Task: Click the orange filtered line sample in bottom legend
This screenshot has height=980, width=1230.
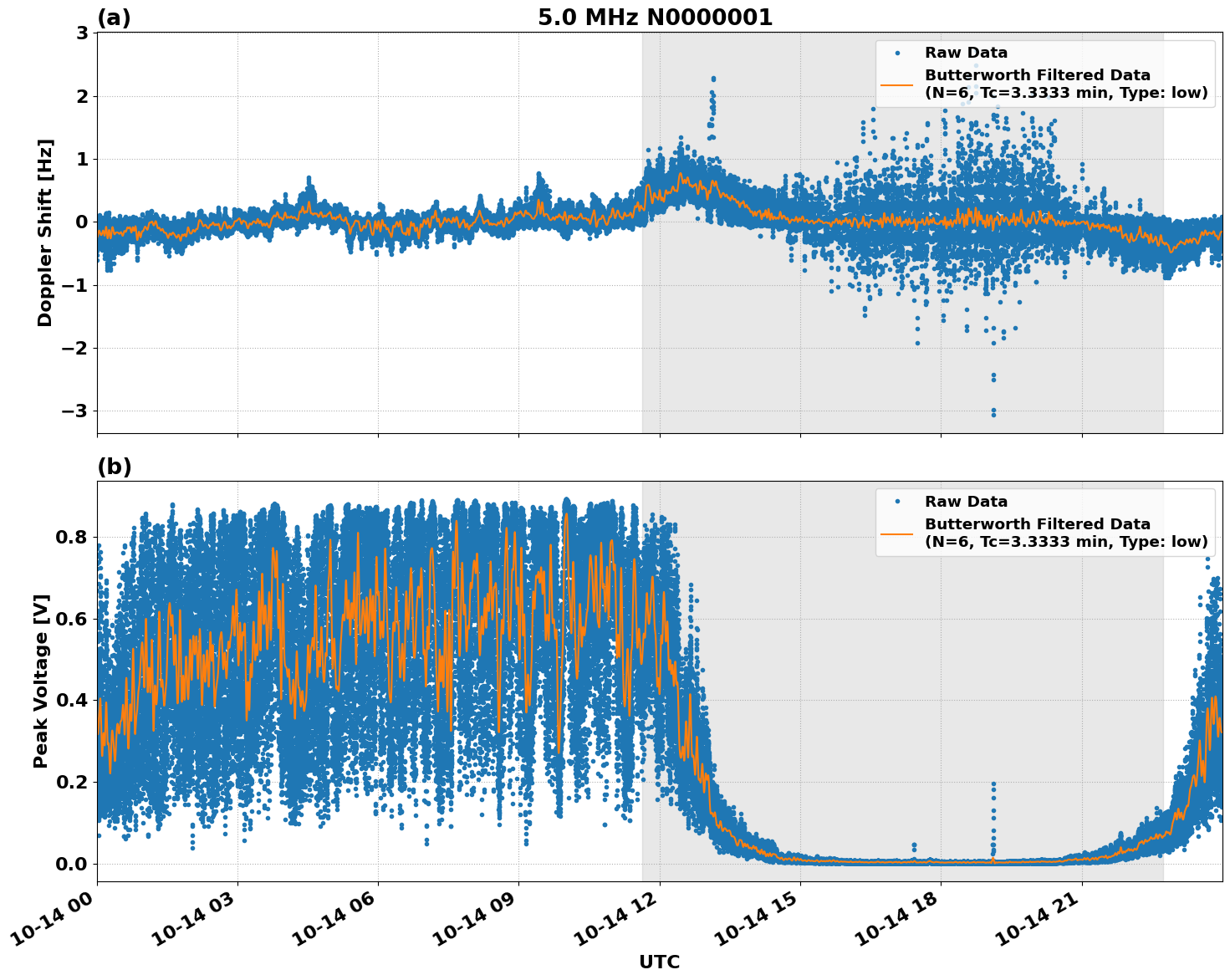Action: click(897, 533)
